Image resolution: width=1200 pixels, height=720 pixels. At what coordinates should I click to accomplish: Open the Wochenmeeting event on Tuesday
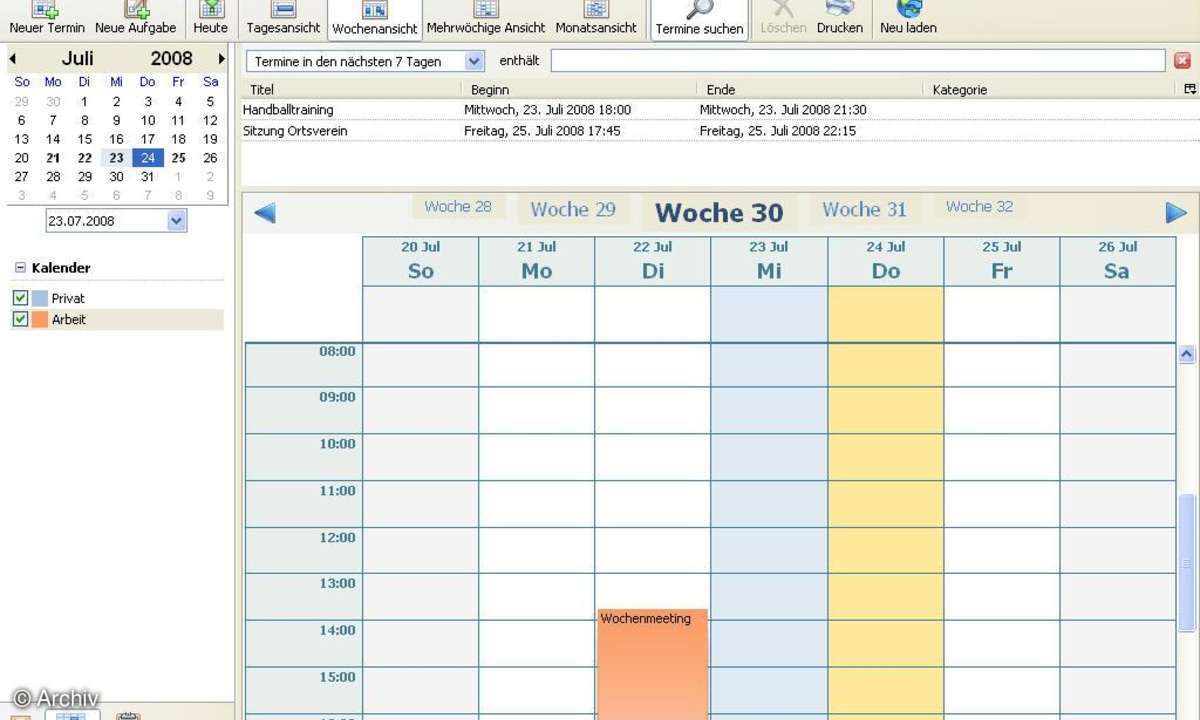coord(653,664)
